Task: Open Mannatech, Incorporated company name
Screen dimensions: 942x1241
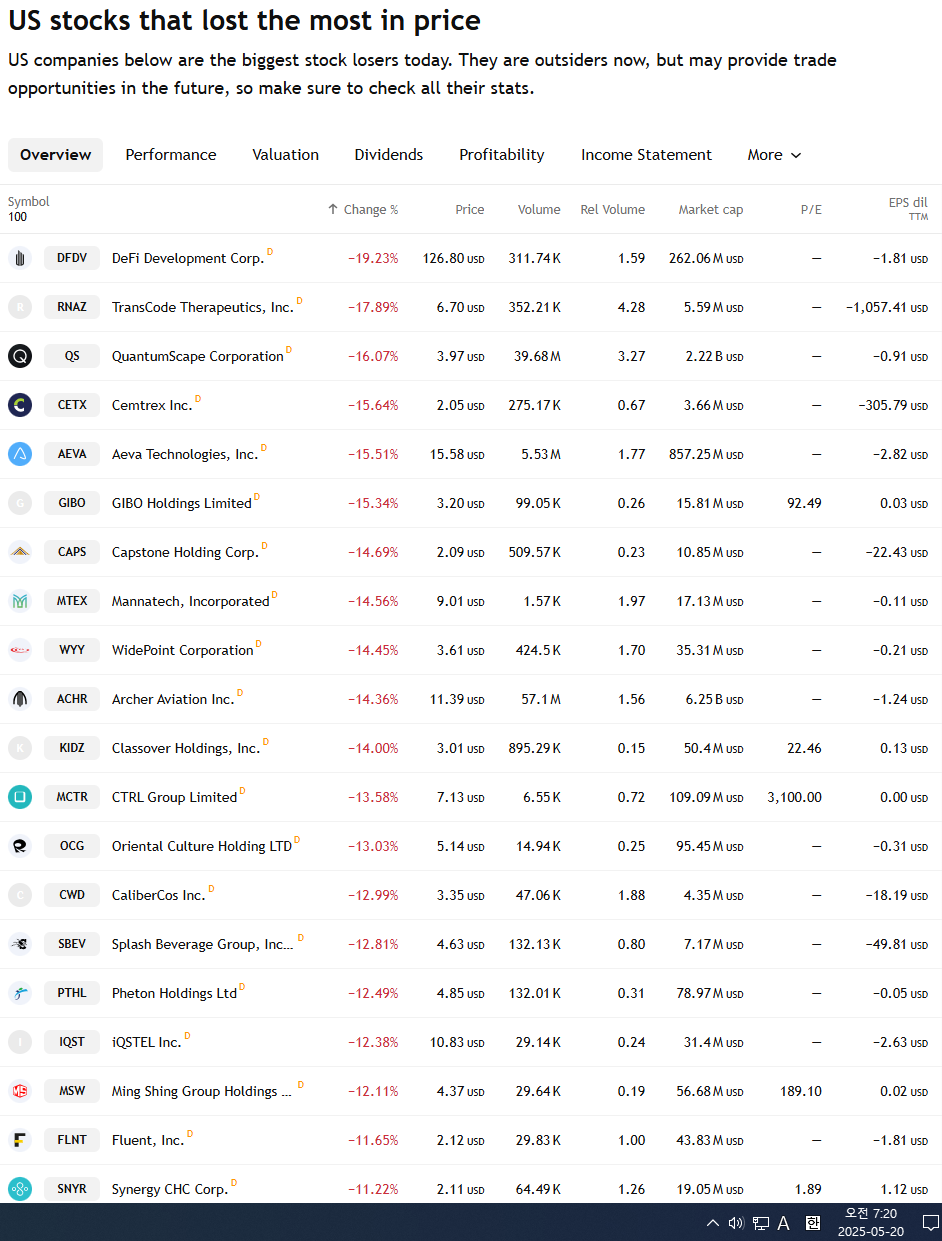Action: [x=191, y=601]
